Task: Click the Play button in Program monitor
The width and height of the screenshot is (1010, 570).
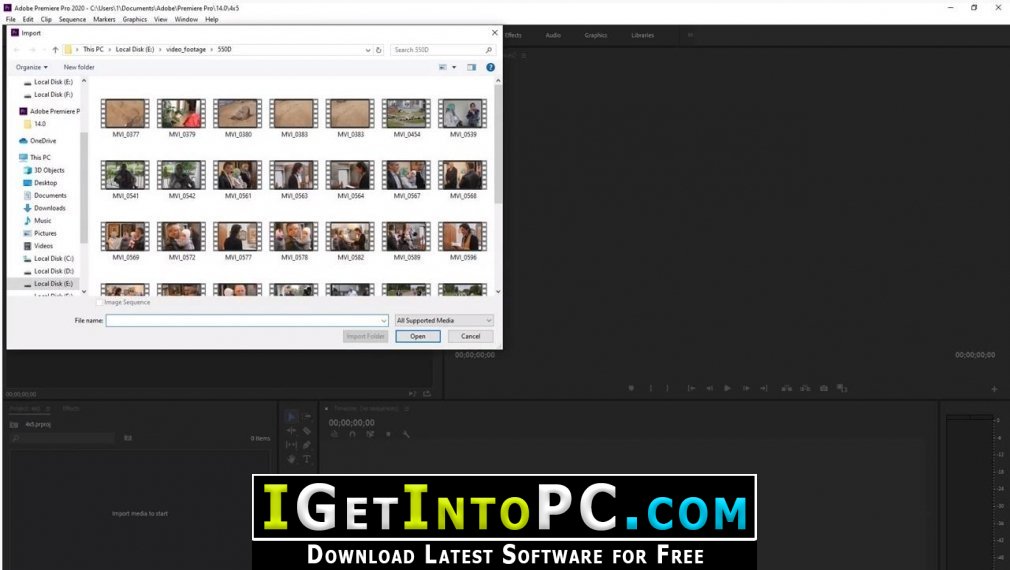Action: (727, 388)
